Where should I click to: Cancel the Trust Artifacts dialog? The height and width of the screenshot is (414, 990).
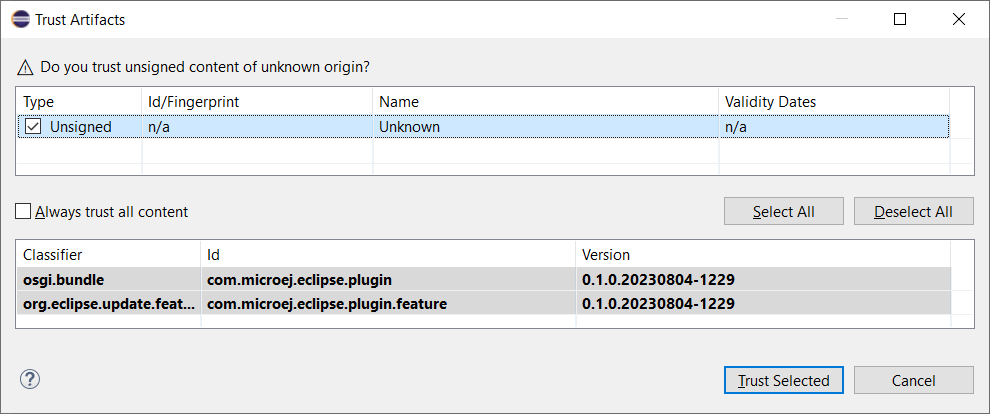[x=913, y=380]
